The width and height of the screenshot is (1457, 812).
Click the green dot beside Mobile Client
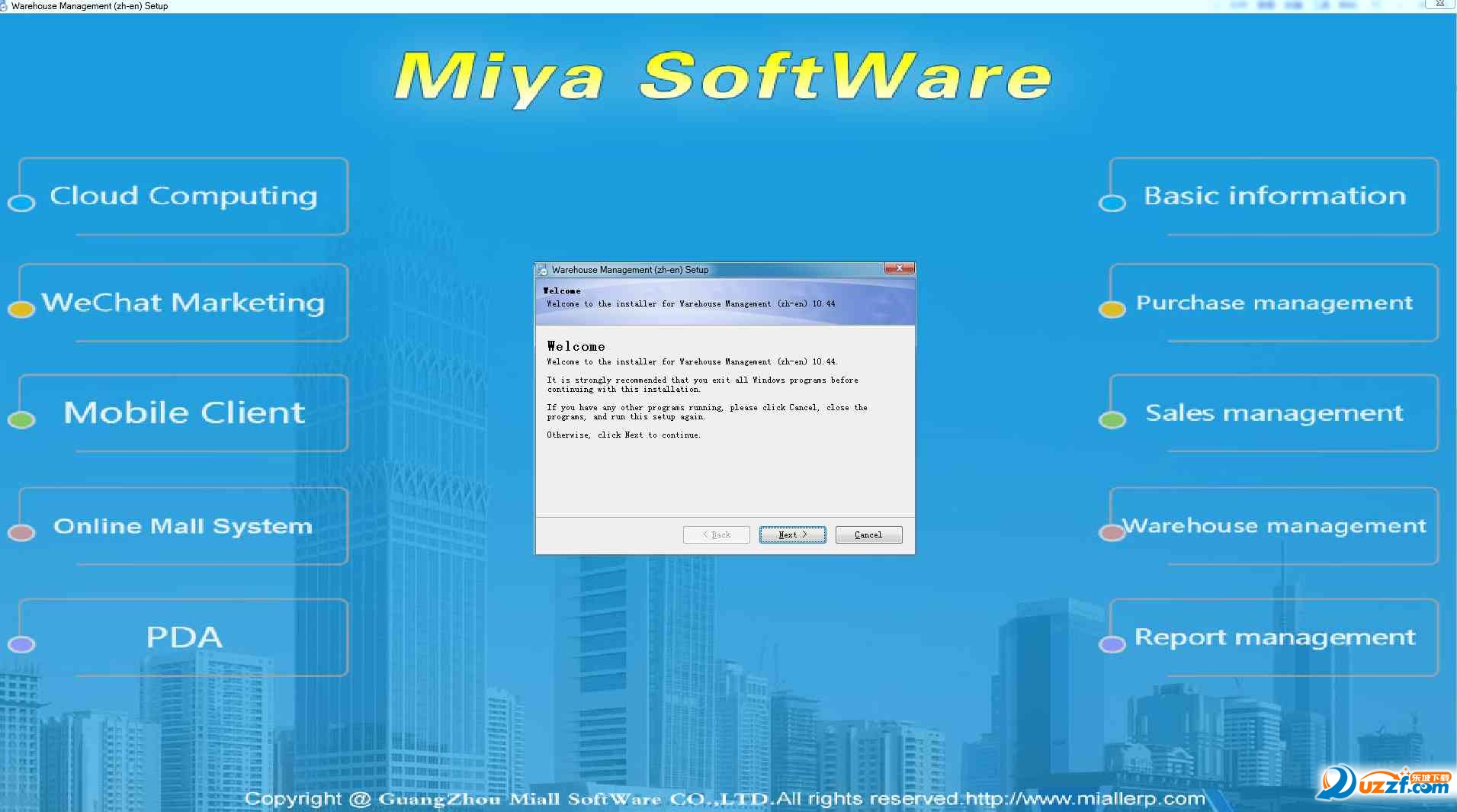click(x=21, y=419)
